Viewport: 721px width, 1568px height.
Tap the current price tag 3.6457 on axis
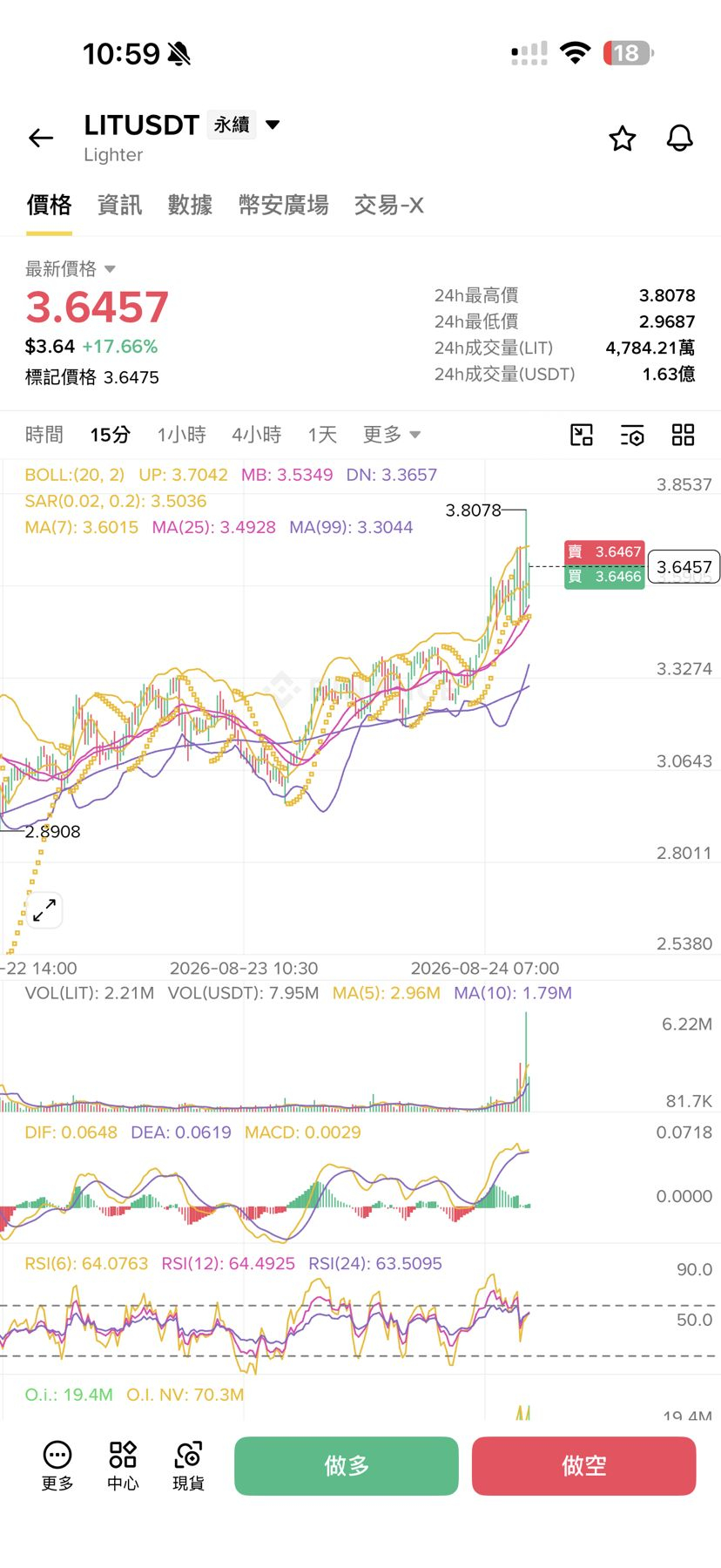point(684,567)
